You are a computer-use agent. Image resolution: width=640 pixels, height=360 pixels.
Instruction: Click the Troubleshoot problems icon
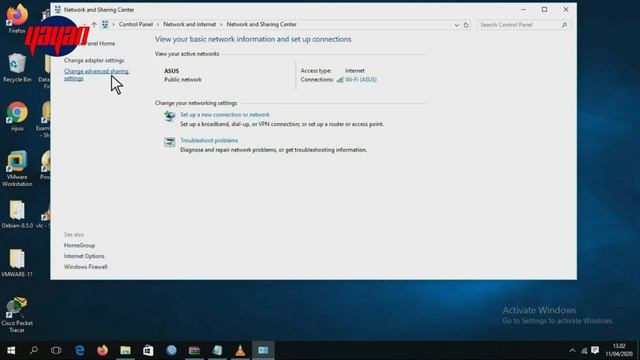coord(169,142)
